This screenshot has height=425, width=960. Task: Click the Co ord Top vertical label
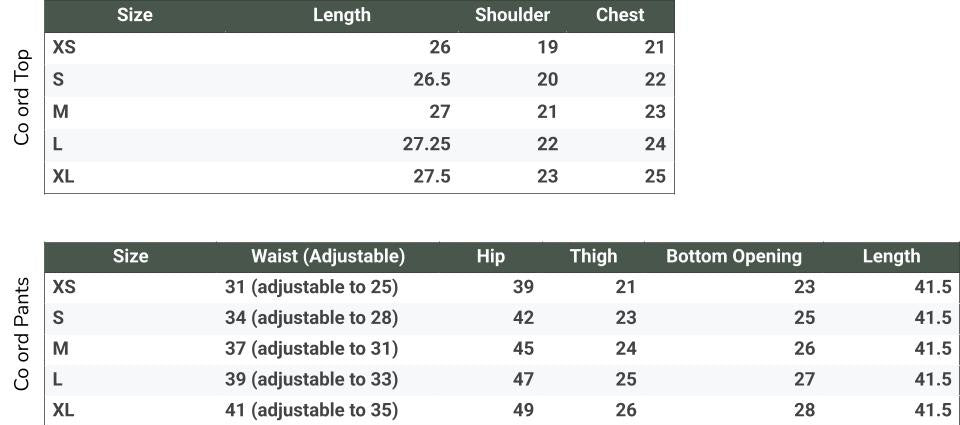pos(22,95)
